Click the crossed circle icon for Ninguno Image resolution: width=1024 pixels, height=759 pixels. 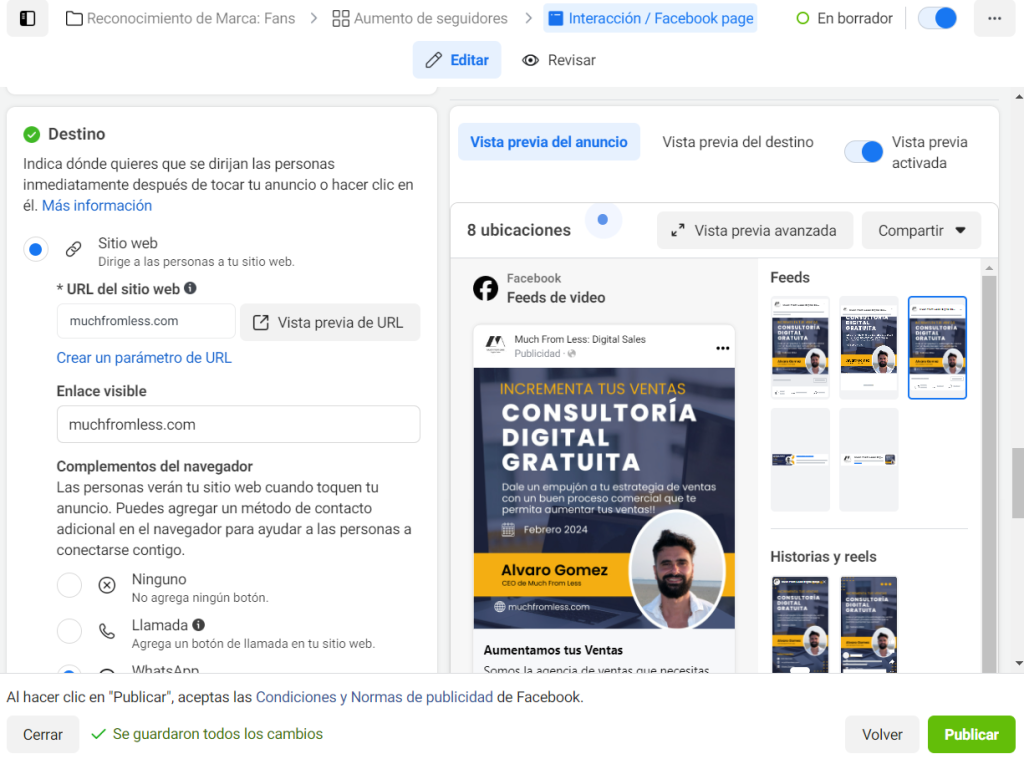click(106, 585)
